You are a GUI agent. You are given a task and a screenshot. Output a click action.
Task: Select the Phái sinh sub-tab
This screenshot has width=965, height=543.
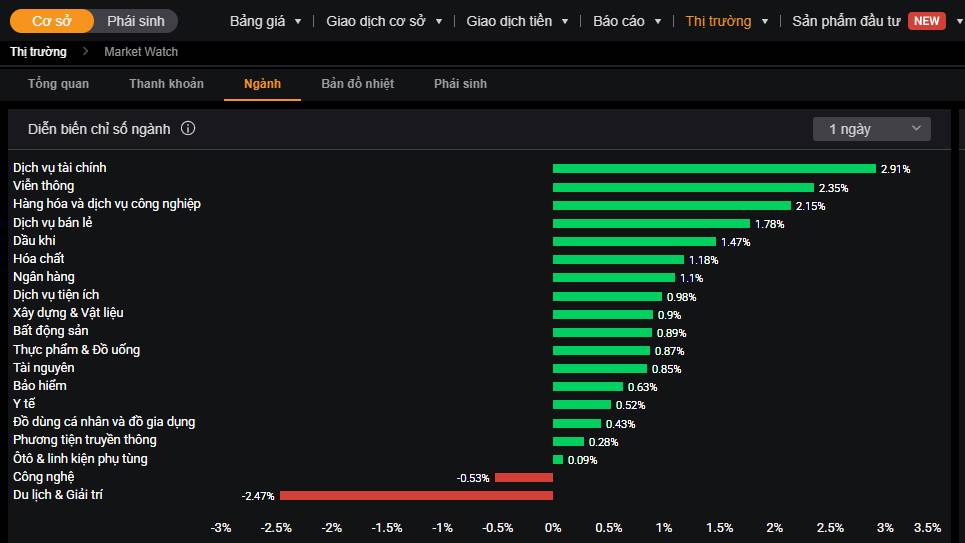[x=460, y=84]
